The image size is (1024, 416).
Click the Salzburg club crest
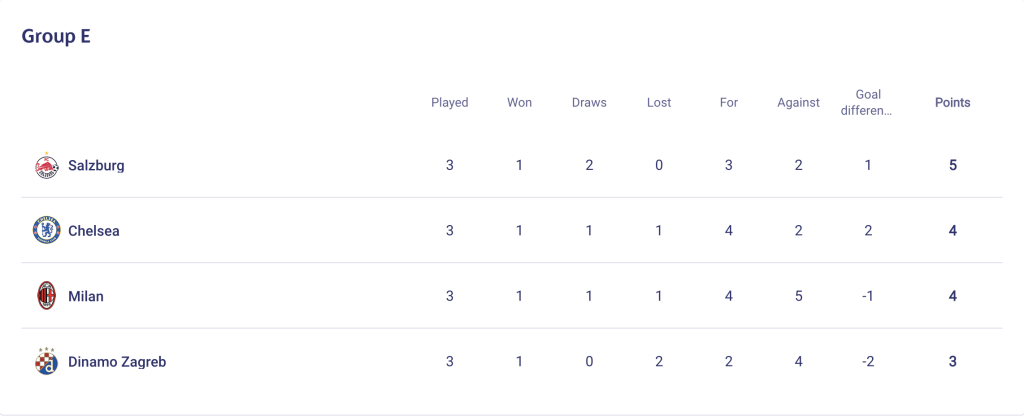coord(46,165)
